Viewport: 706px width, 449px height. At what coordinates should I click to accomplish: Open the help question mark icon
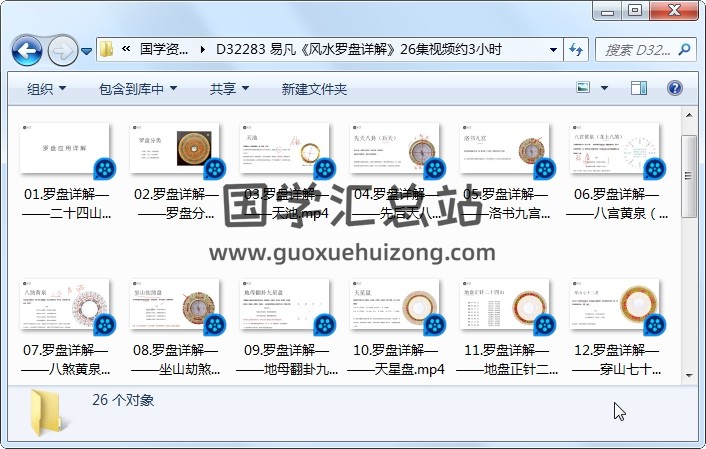coord(674,88)
